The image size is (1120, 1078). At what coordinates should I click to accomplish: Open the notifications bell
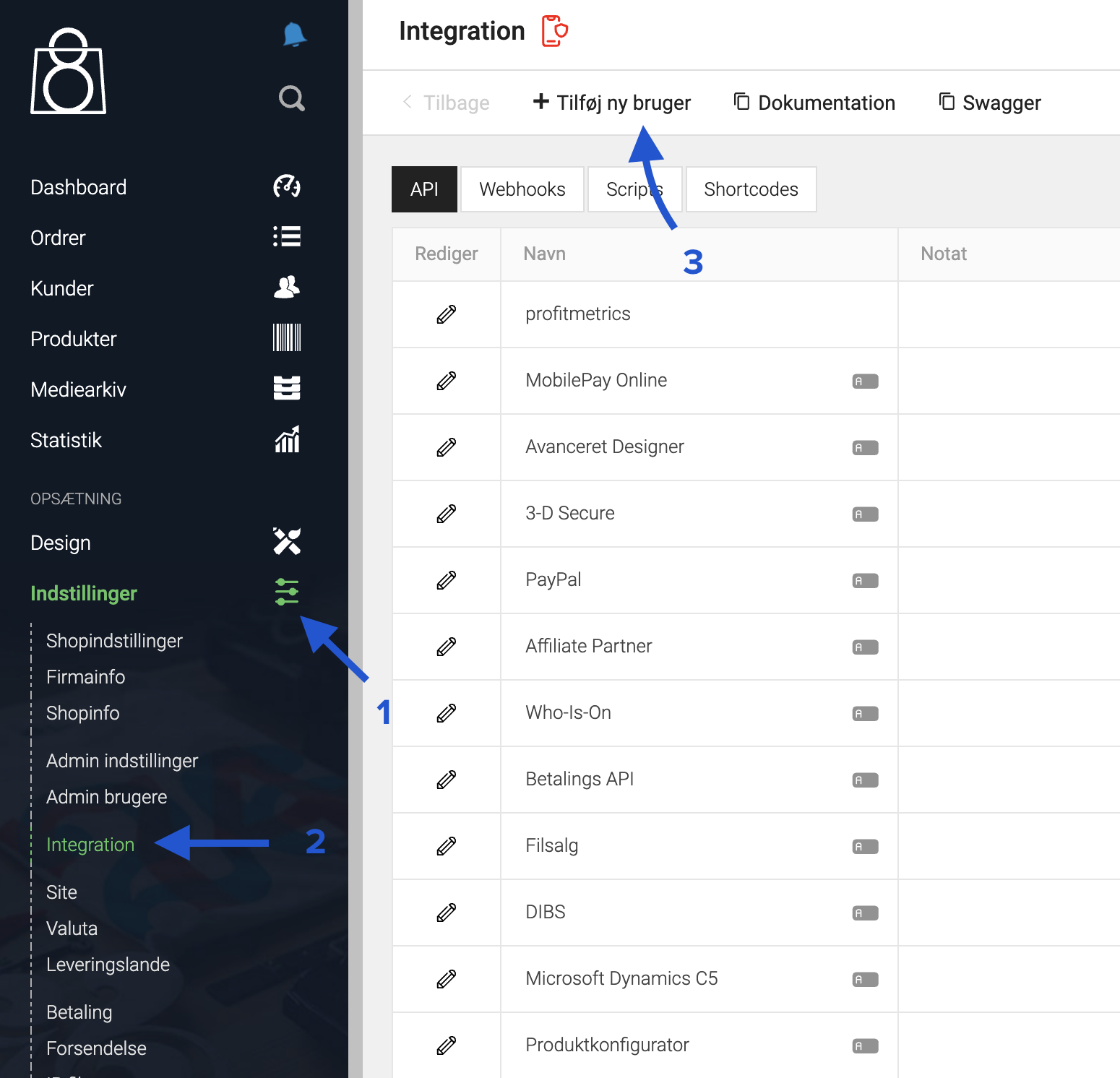294,35
